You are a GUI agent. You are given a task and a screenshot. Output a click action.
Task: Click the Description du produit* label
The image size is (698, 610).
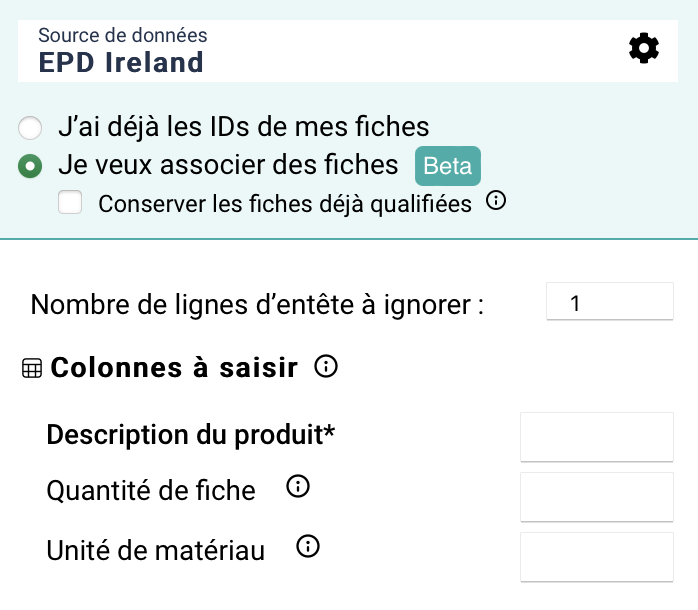191,436
